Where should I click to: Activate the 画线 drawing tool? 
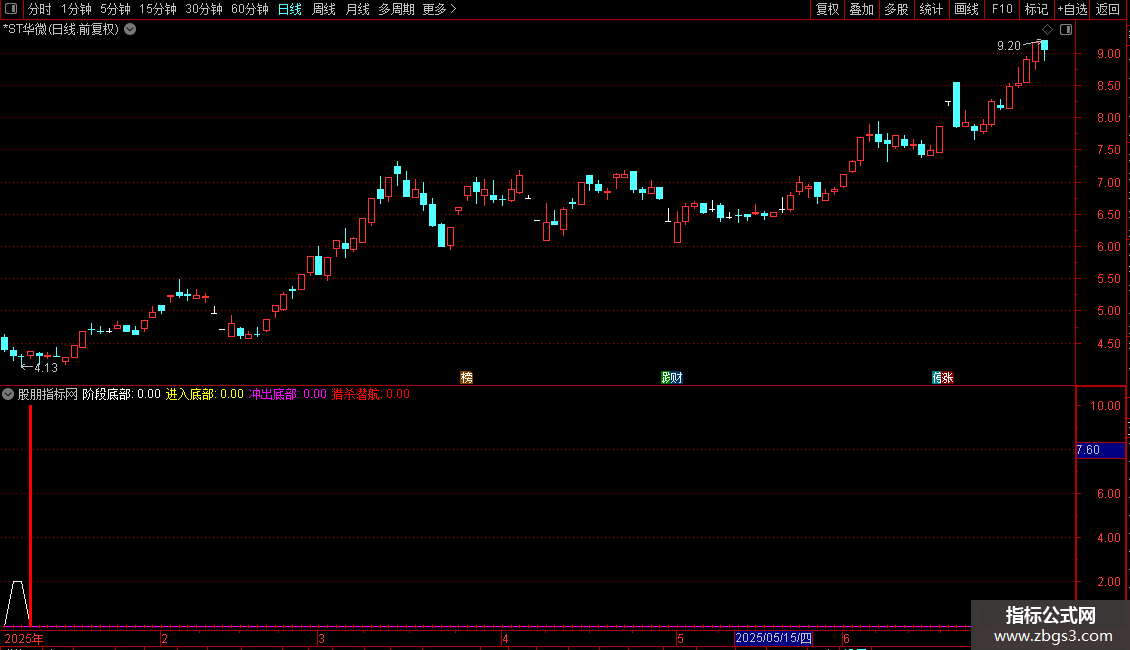click(966, 9)
